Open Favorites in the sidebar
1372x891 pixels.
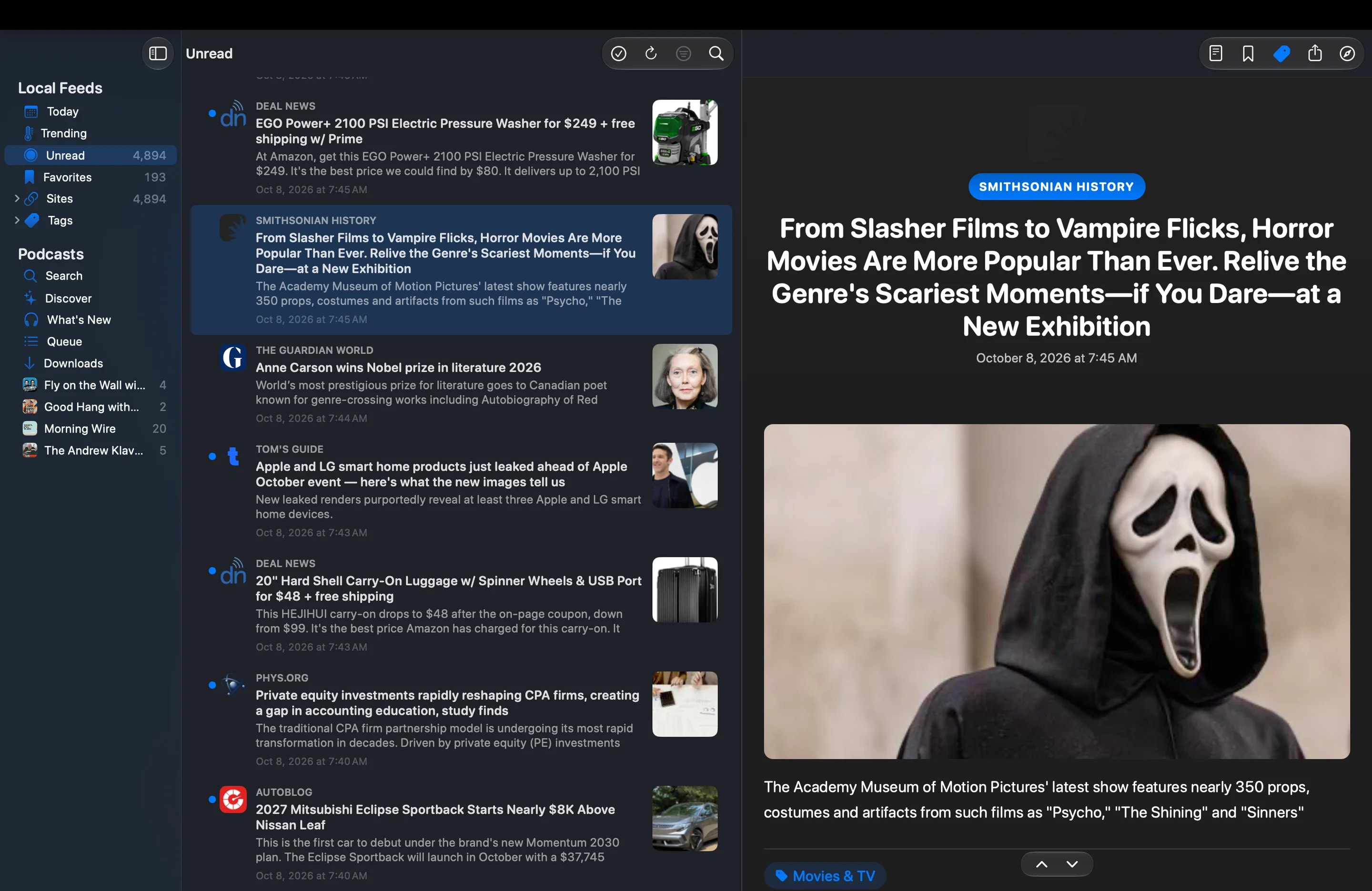(x=91, y=177)
